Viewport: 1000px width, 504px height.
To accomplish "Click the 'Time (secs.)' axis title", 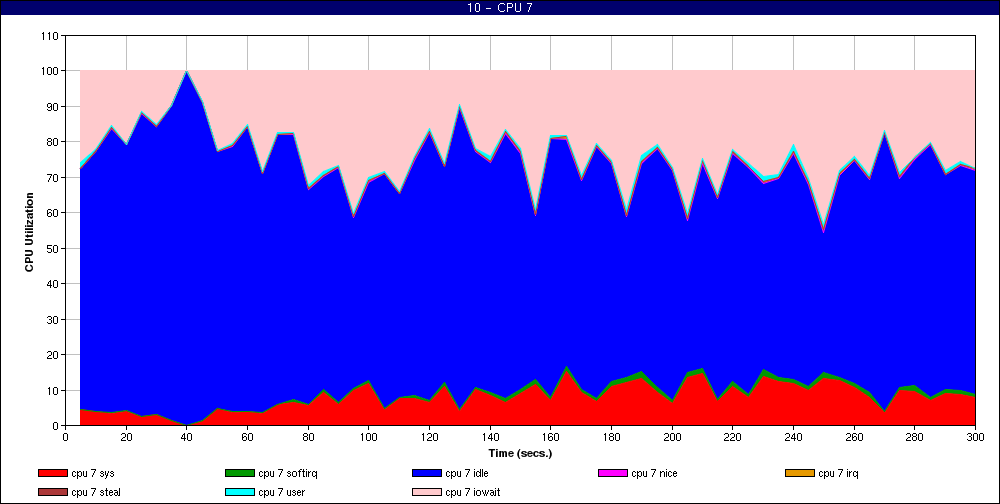I will tap(520, 454).
